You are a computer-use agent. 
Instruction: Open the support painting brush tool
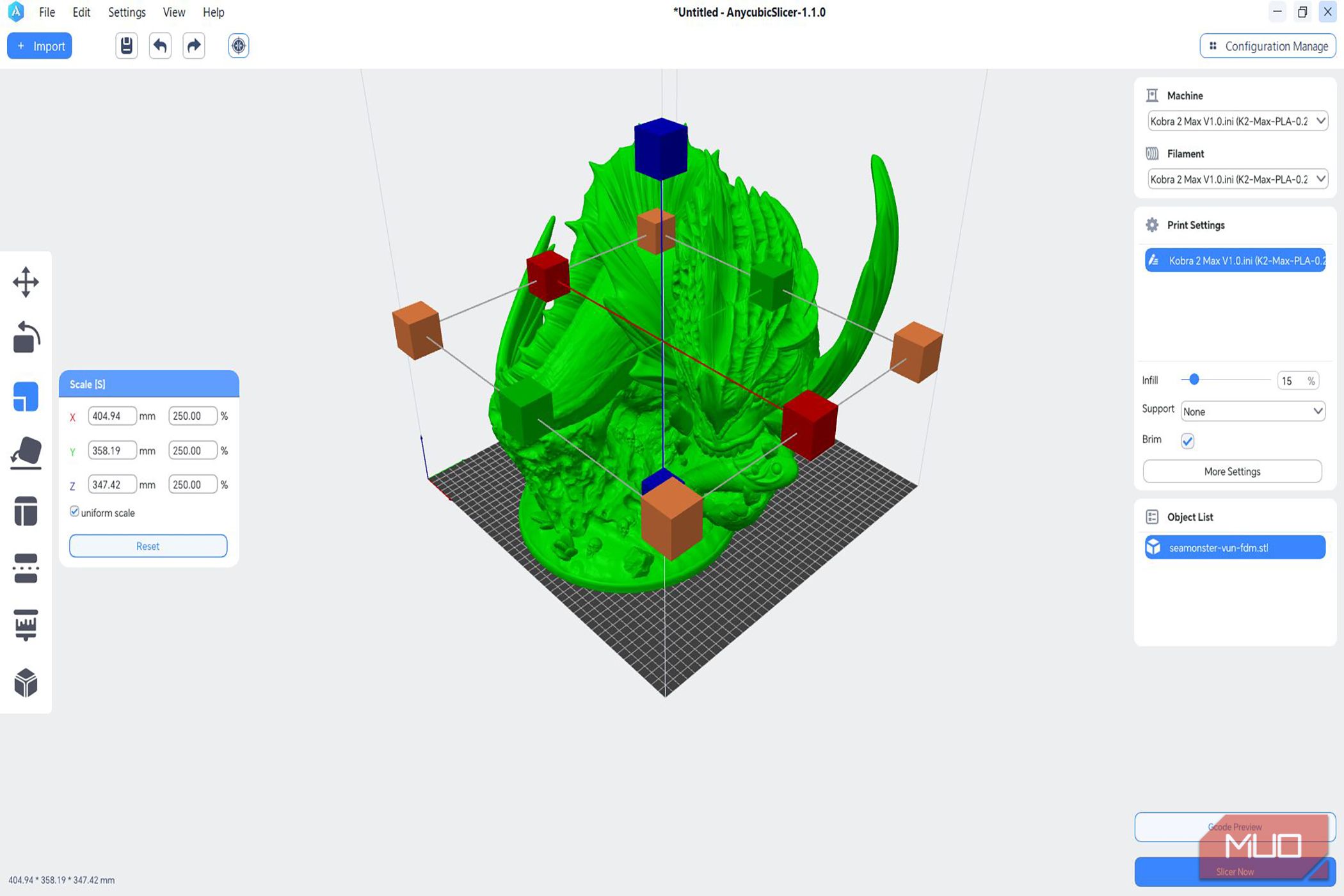[x=26, y=624]
